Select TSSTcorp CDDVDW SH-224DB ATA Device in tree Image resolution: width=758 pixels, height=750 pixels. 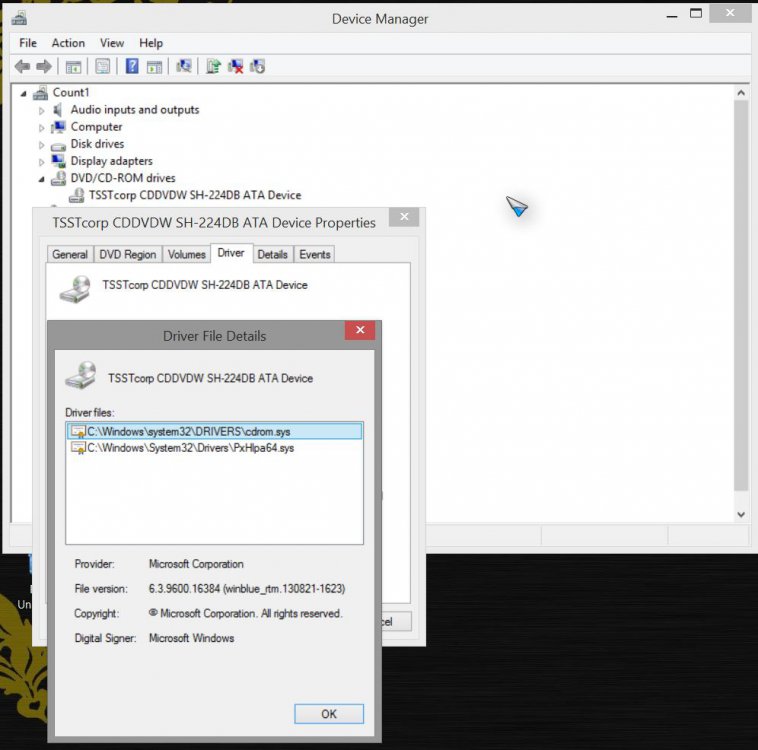coord(195,195)
